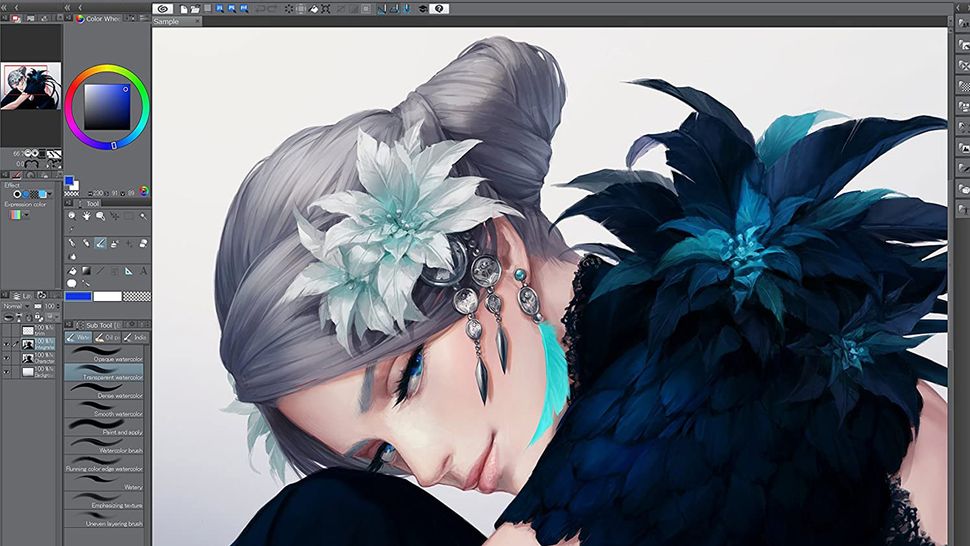Select the Character layer row
This screenshot has height=546, width=970.
click(x=39, y=358)
